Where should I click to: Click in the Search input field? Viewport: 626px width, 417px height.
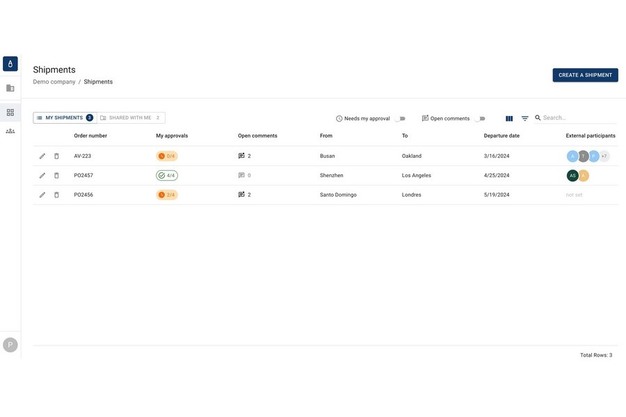click(576, 118)
